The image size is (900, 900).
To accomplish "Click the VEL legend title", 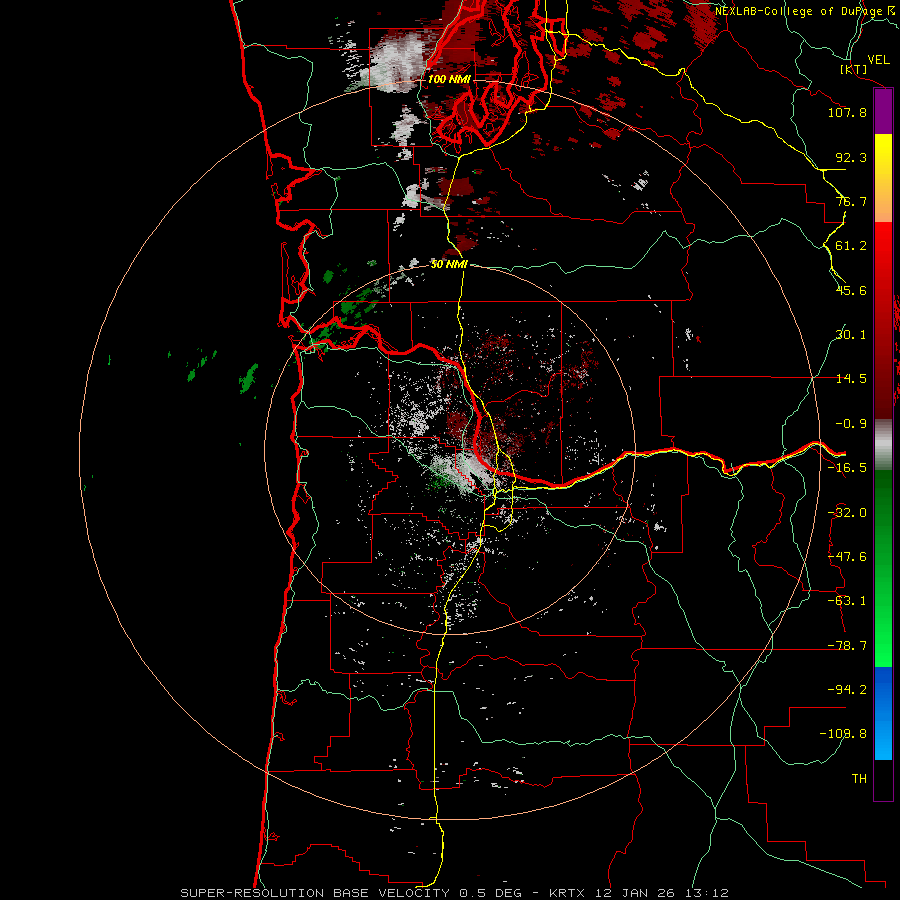I will tap(878, 60).
